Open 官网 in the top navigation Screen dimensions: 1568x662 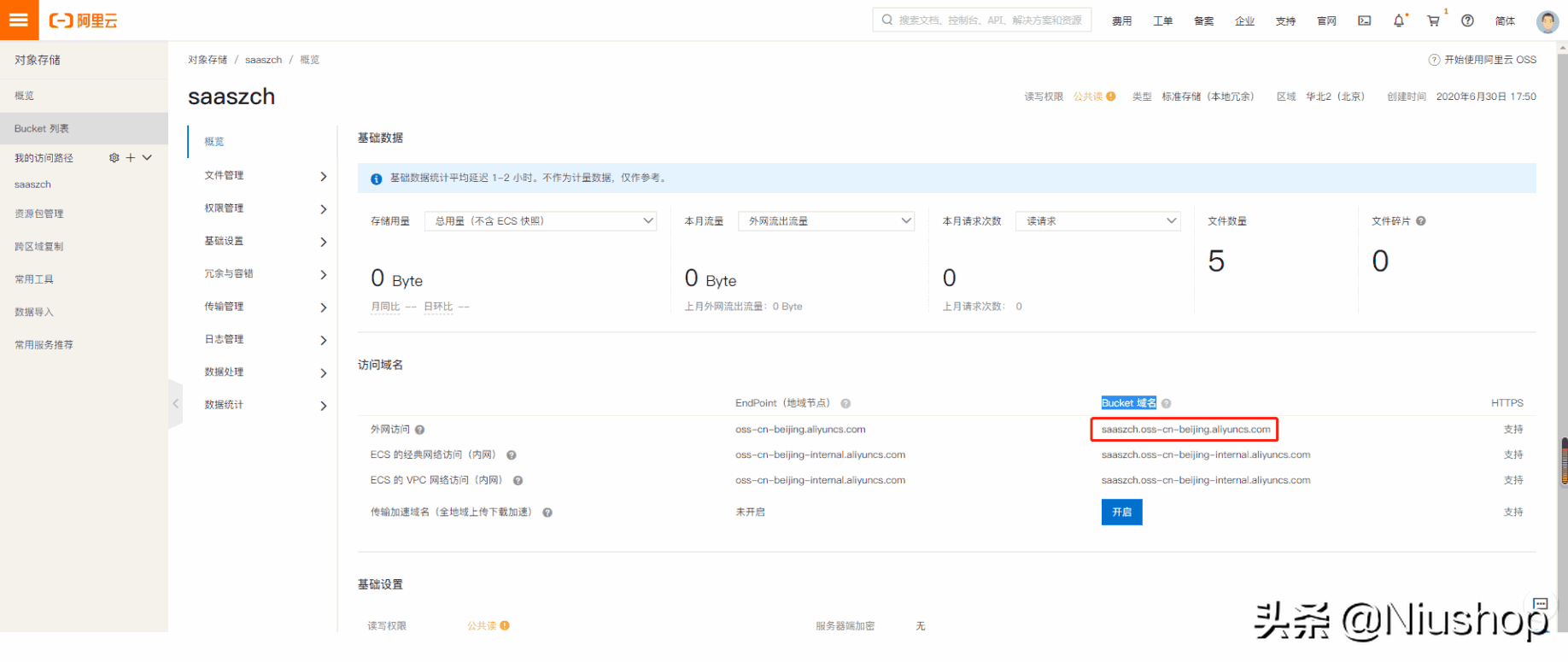pos(1327,21)
